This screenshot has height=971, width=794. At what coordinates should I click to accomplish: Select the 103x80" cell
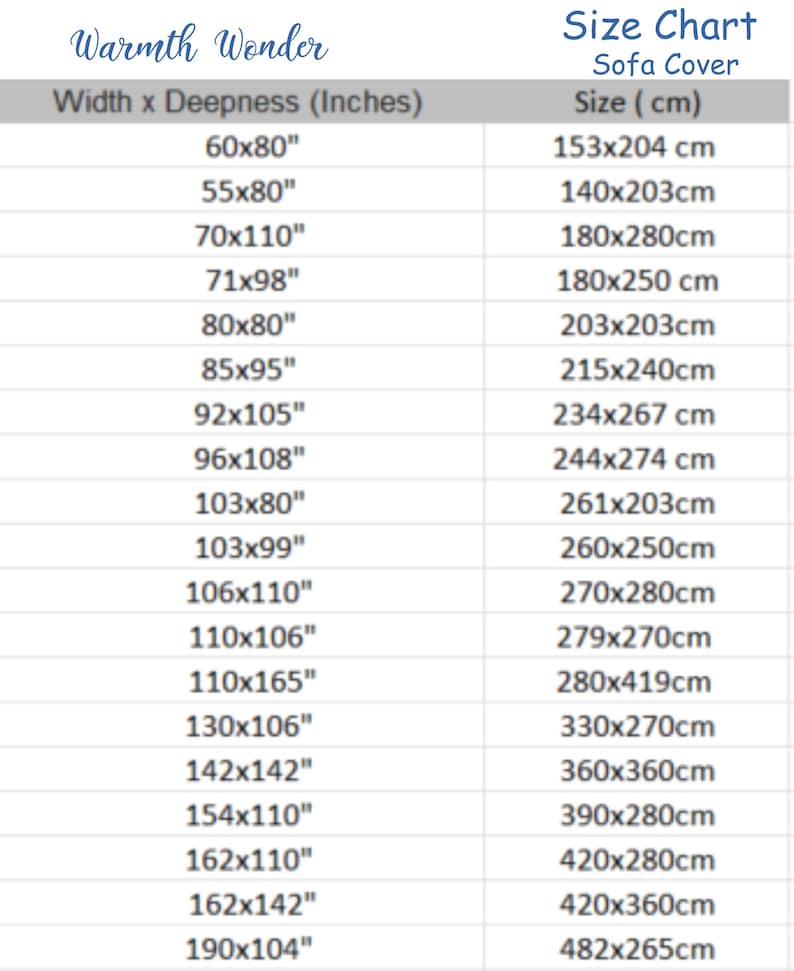[x=242, y=503]
